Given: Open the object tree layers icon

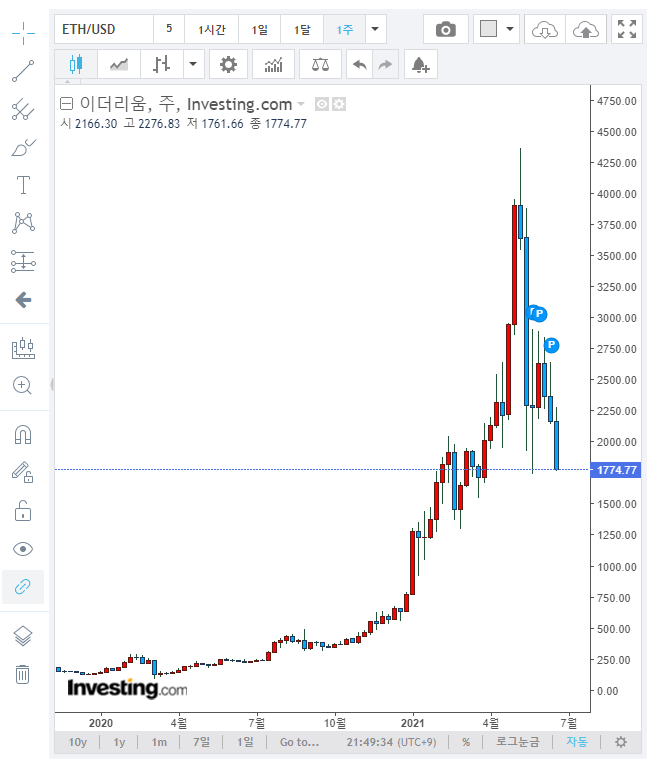Looking at the screenshot, I should pyautogui.click(x=23, y=635).
